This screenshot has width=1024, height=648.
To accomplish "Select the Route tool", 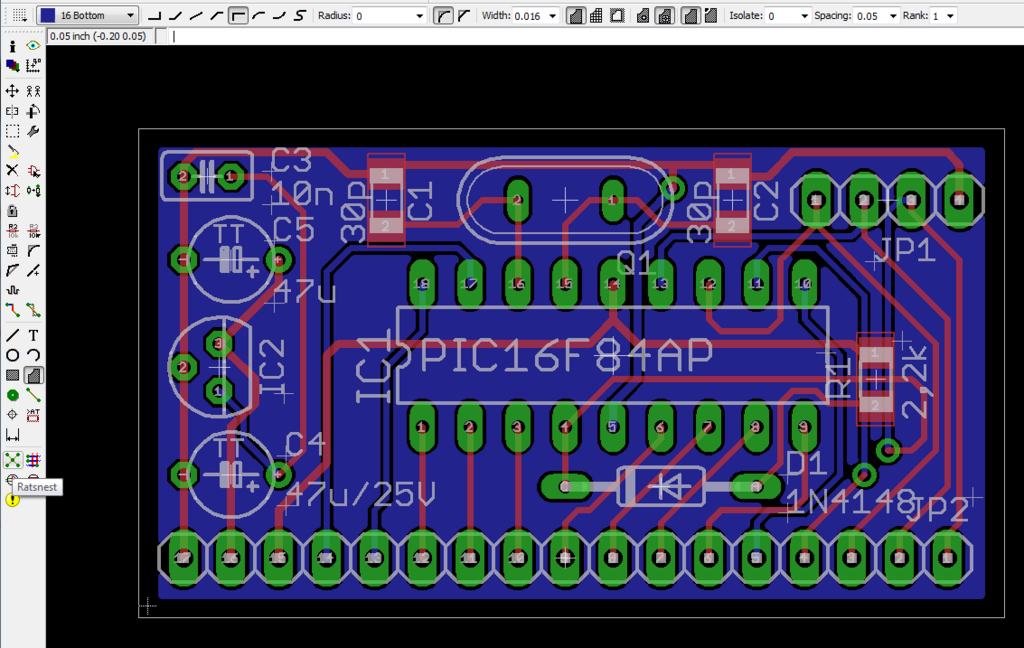I will [12, 310].
